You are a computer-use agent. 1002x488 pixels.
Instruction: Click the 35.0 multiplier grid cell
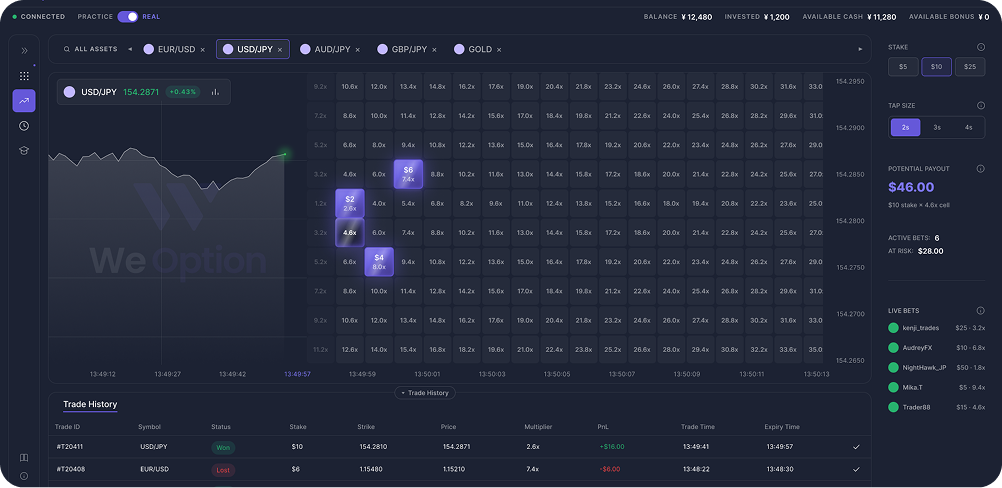(x=815, y=349)
